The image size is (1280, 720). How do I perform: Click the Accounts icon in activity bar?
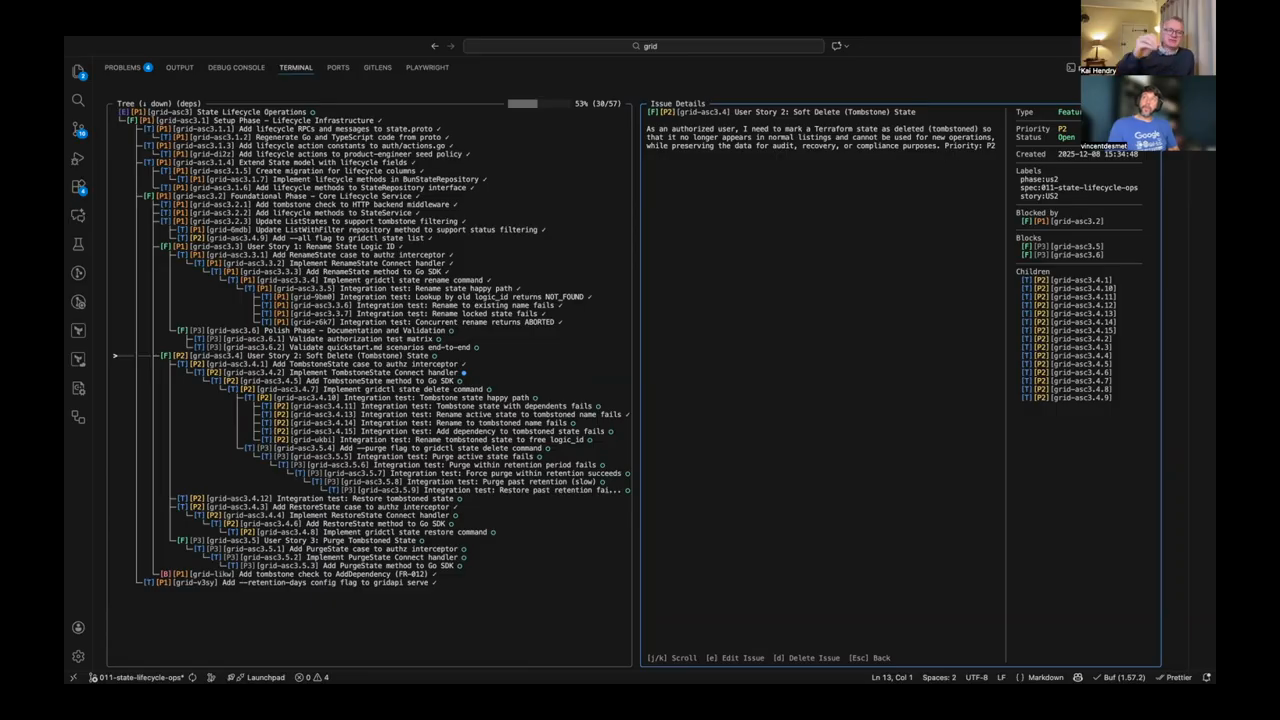pyautogui.click(x=78, y=627)
